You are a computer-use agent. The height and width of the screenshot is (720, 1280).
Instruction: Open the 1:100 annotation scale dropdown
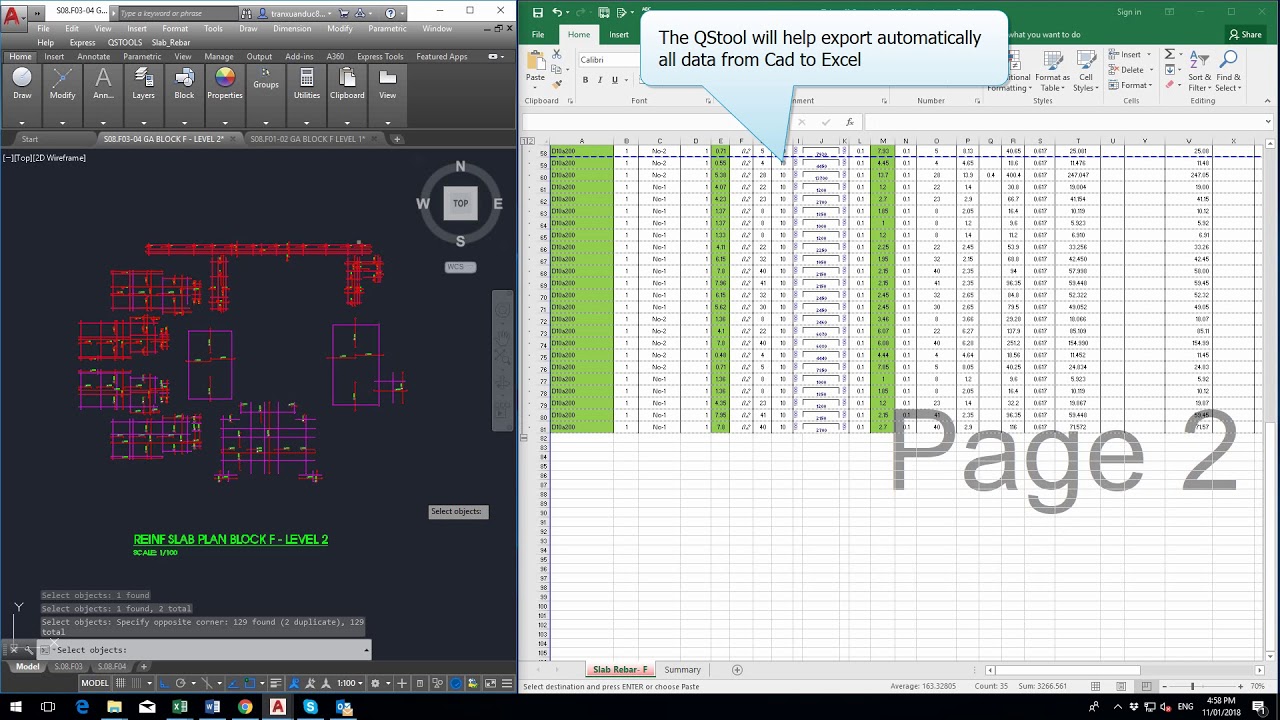click(x=350, y=683)
